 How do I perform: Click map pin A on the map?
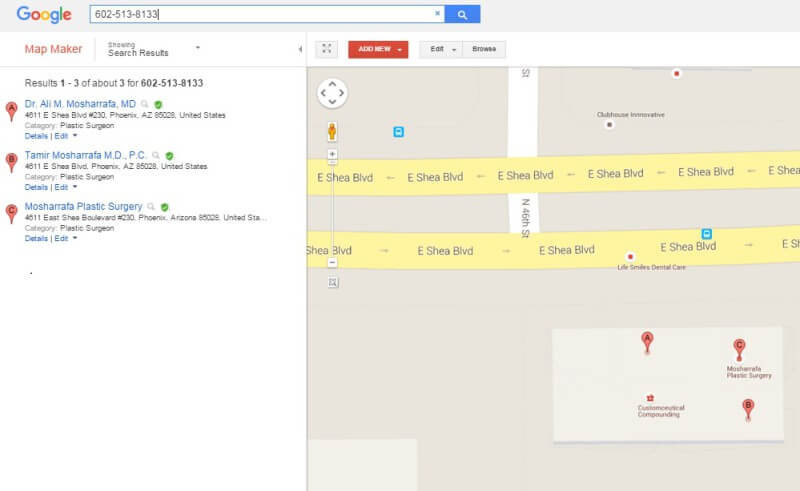click(x=647, y=342)
